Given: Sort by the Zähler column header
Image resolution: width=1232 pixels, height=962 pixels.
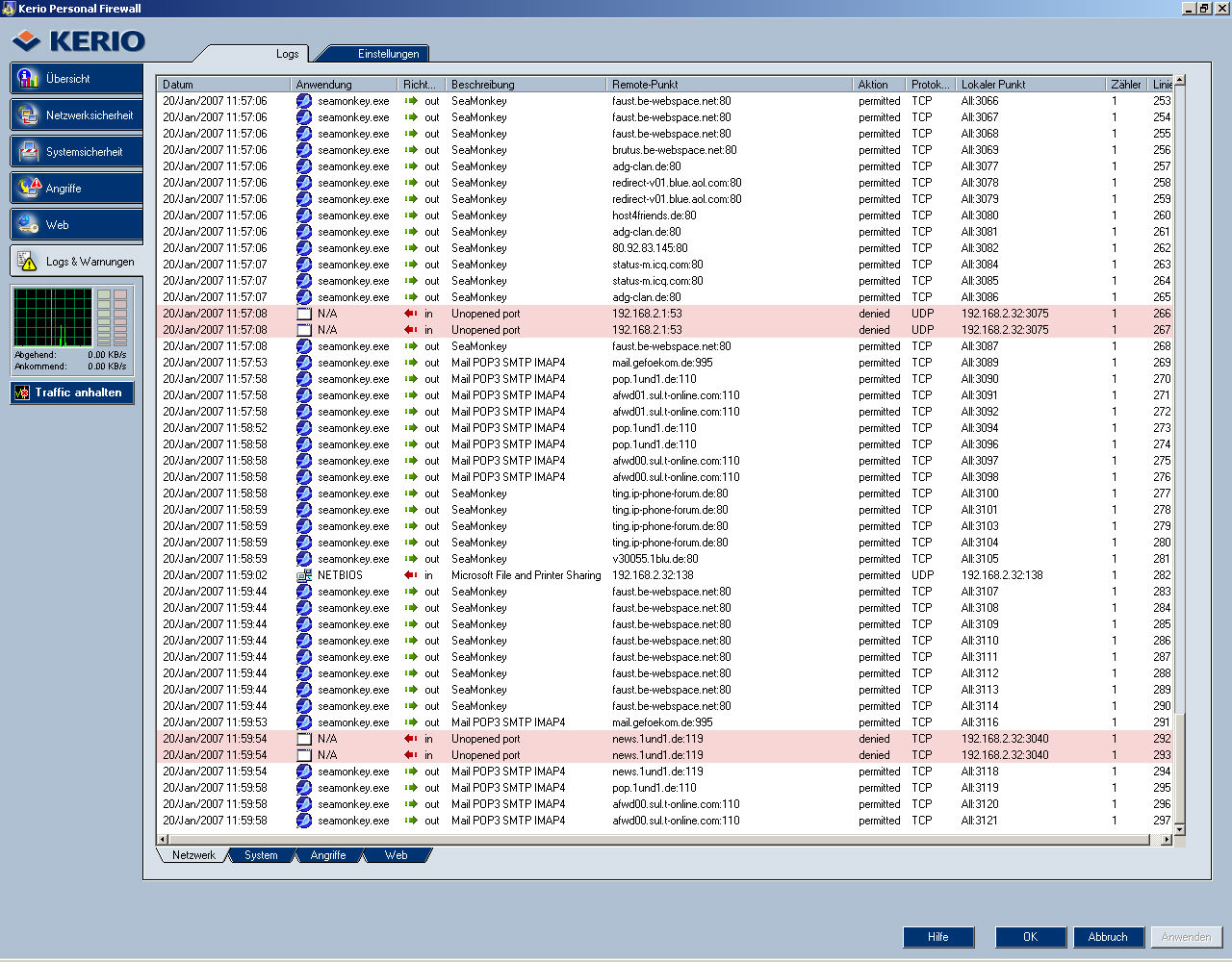Looking at the screenshot, I should [x=1127, y=85].
